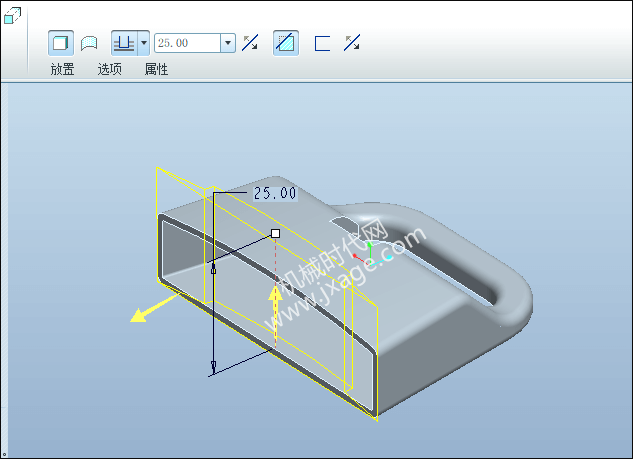633x459 pixels.
Task: Select extrude as solid option
Action: tap(61, 43)
